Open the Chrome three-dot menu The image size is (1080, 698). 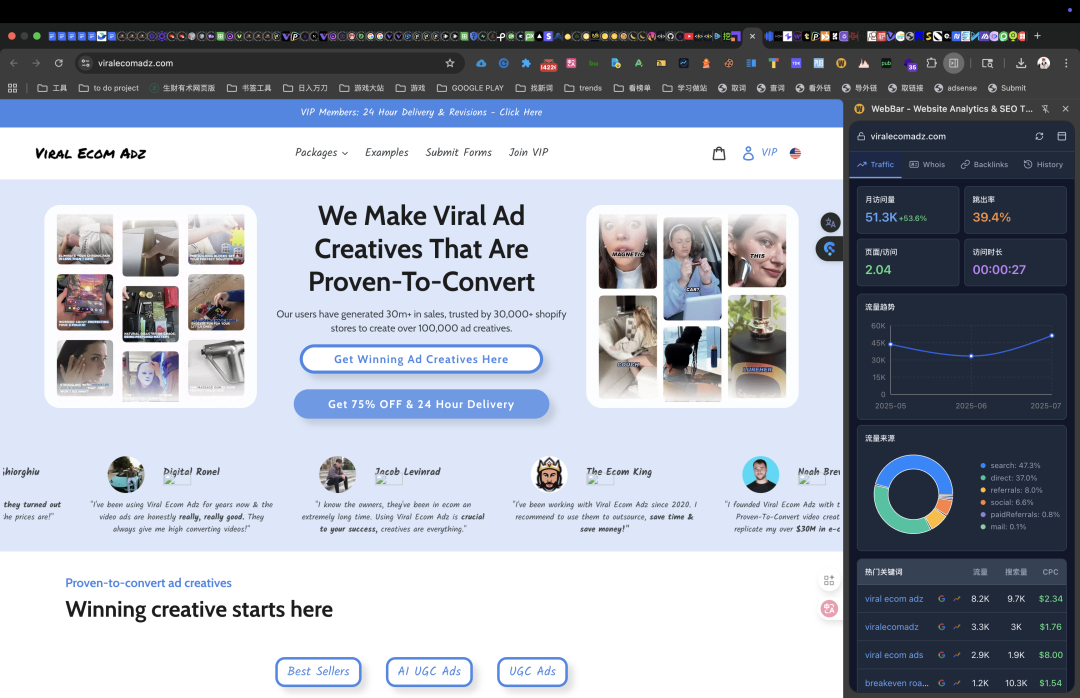(x=1066, y=63)
